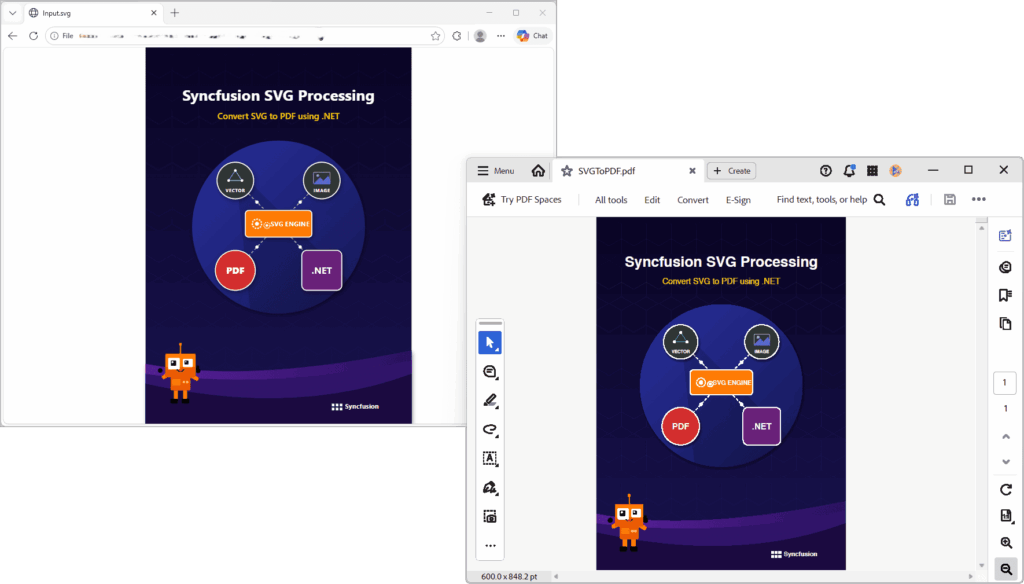The height and width of the screenshot is (584, 1024).
Task: Choose the Draw freehand tool
Action: pos(490,429)
